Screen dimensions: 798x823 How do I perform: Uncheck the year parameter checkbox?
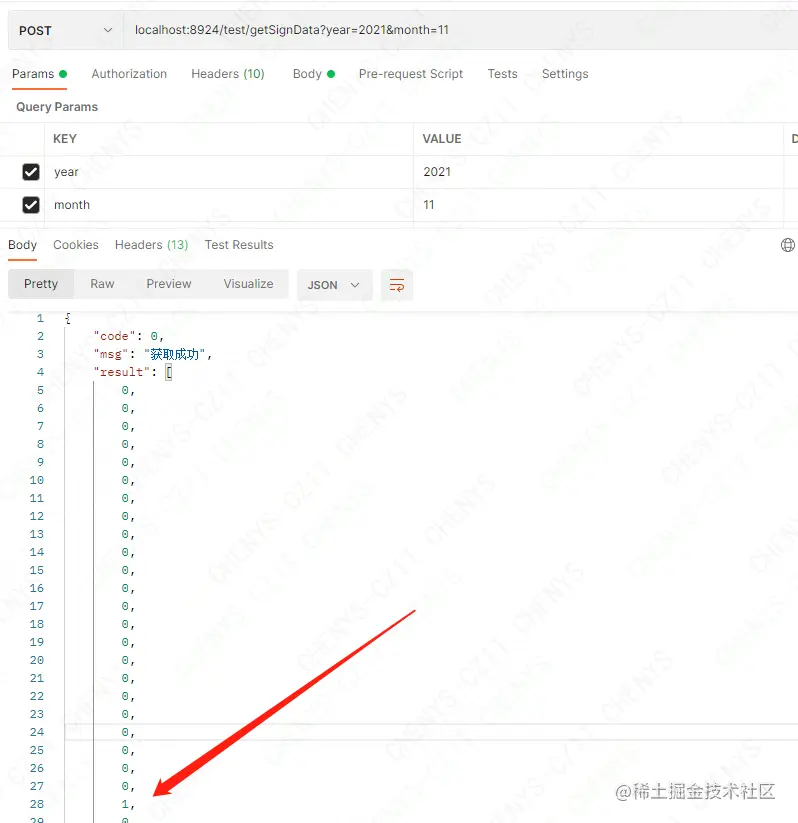(x=31, y=172)
